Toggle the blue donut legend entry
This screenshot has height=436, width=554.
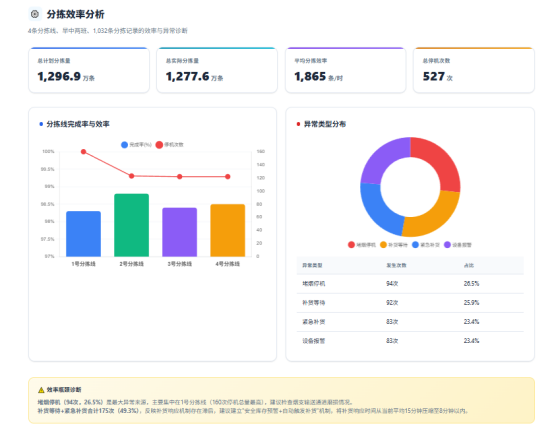pyautogui.click(x=426, y=244)
